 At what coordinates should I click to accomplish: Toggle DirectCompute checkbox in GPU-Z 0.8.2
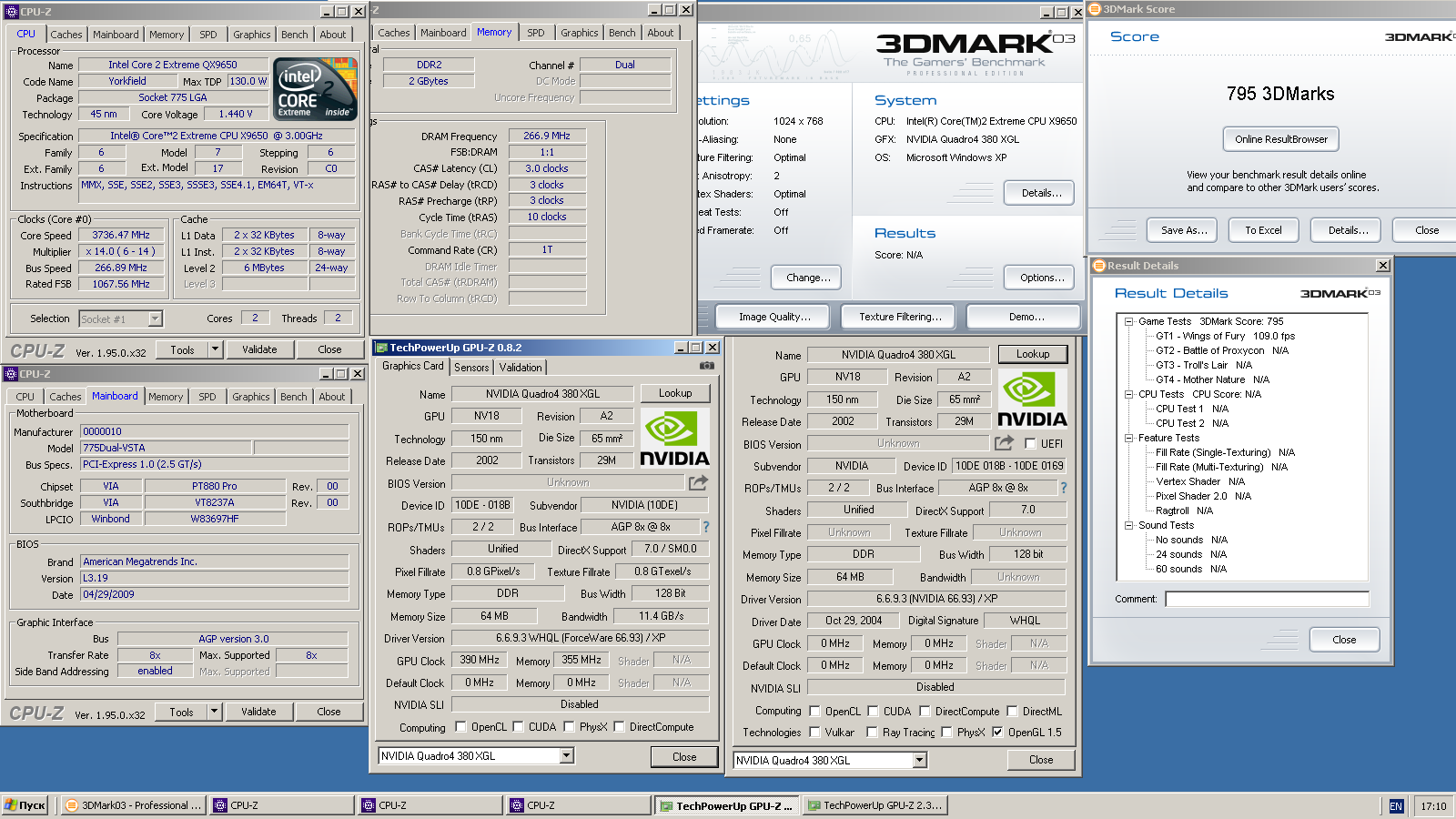pyautogui.click(x=619, y=727)
